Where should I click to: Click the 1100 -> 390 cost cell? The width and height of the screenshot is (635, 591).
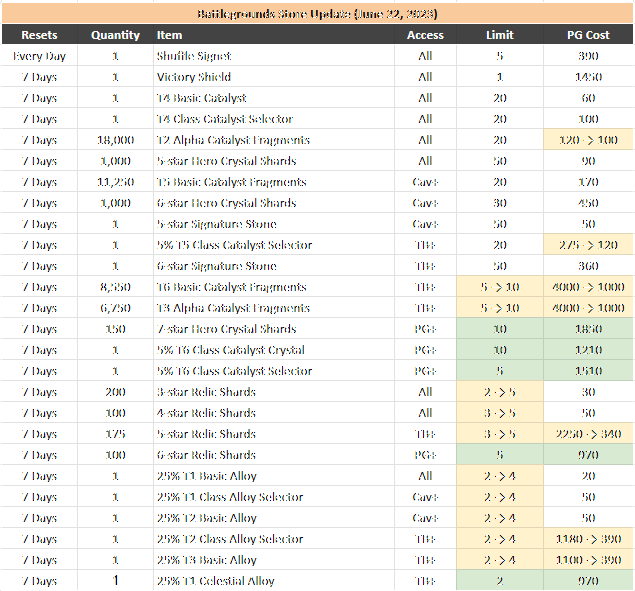tap(588, 561)
